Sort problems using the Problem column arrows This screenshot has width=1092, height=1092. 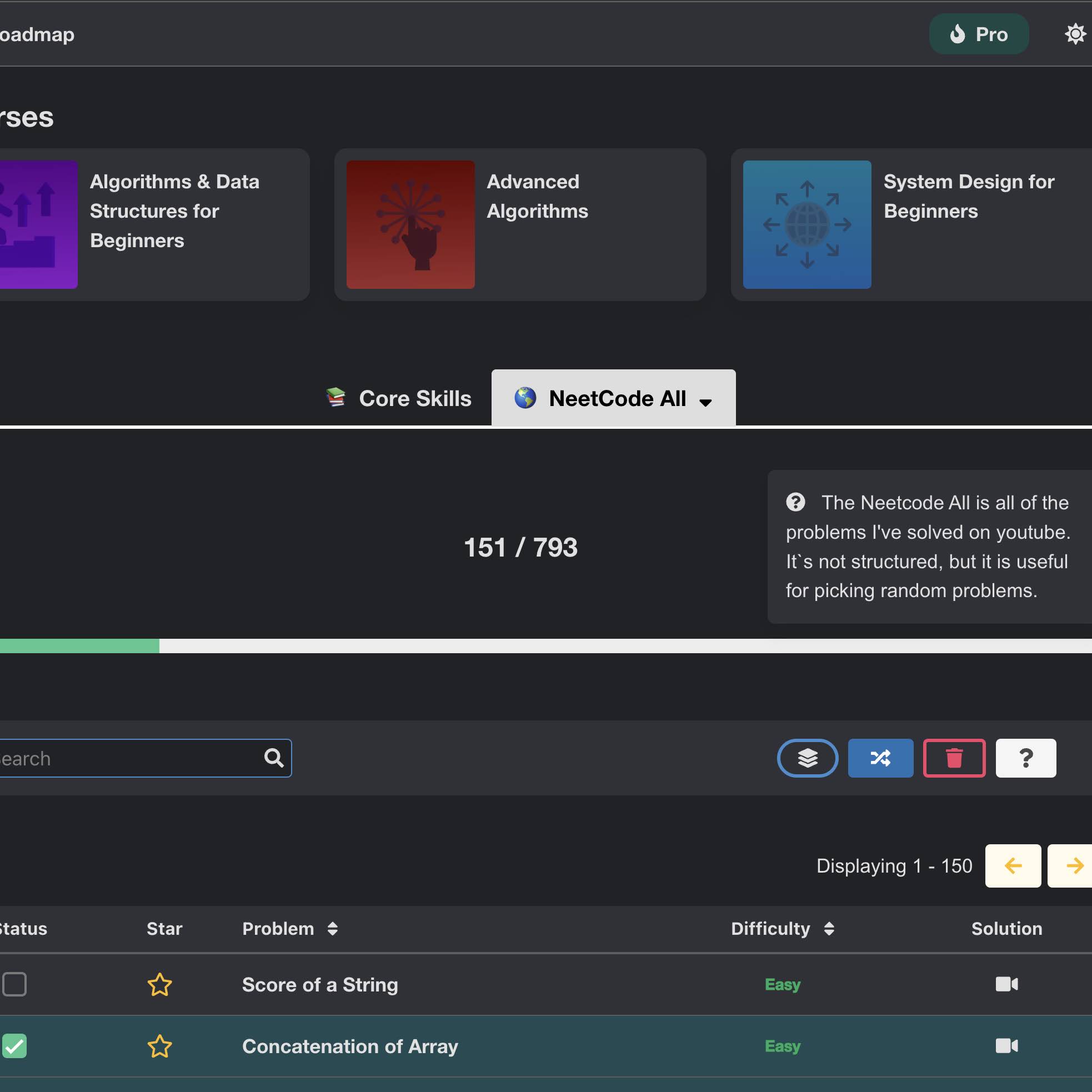333,929
